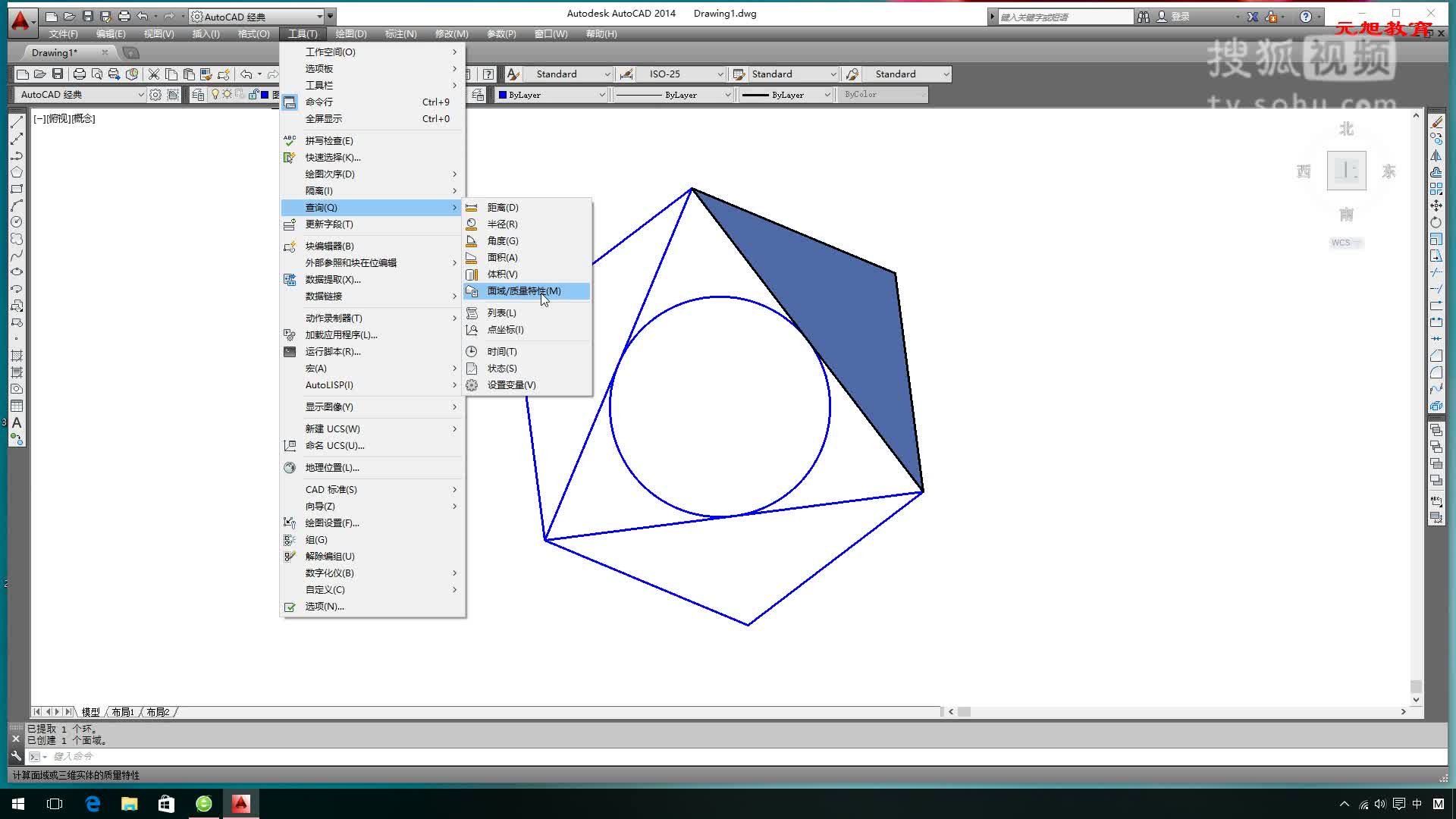Screen dimensions: 1456x819
Task: Select 体积(V) query tool
Action: pos(503,274)
